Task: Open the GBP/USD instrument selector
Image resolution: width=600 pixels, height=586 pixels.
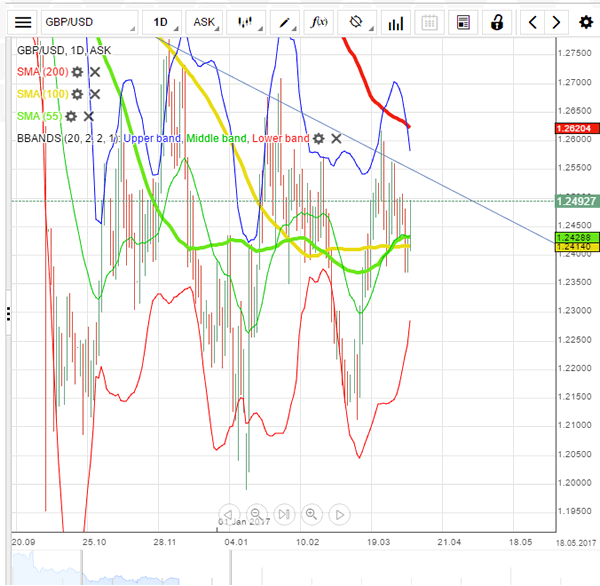Action: coord(87,22)
